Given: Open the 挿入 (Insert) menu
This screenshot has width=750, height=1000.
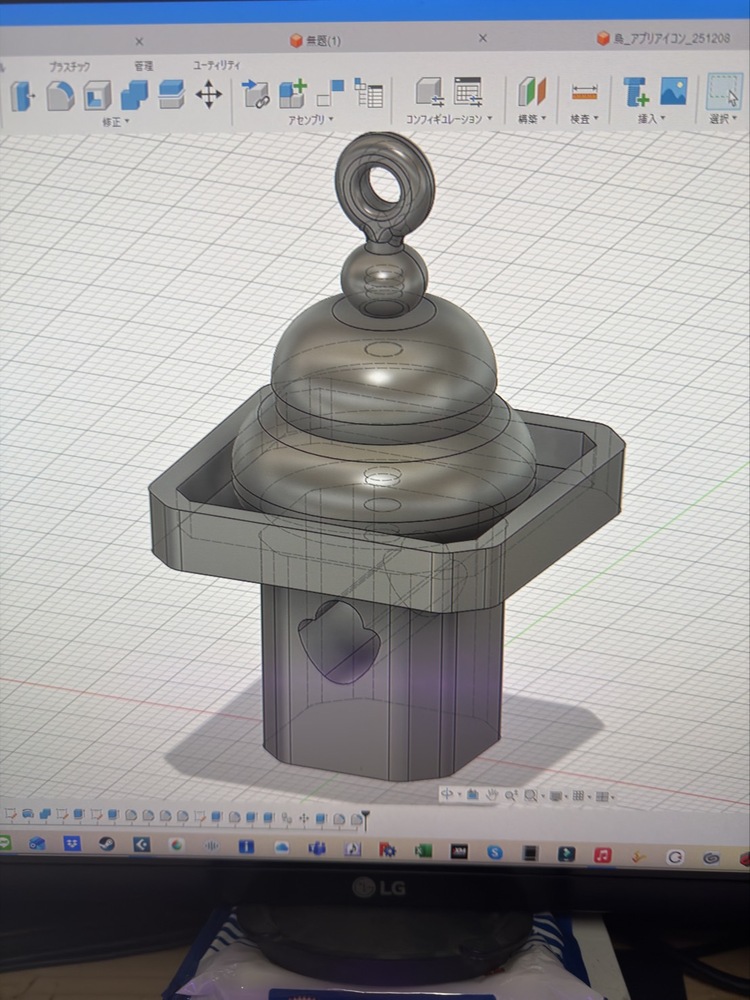Looking at the screenshot, I should pos(651,118).
